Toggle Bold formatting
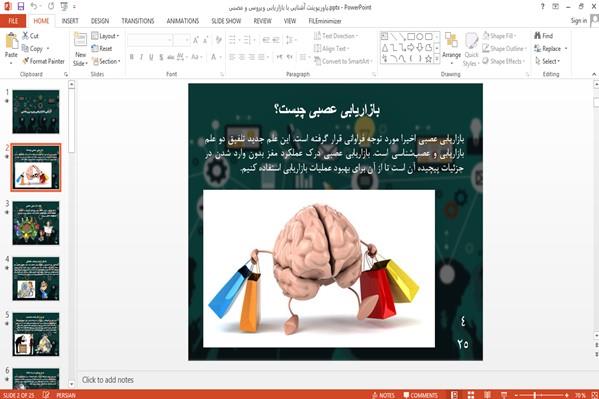 pos(131,57)
